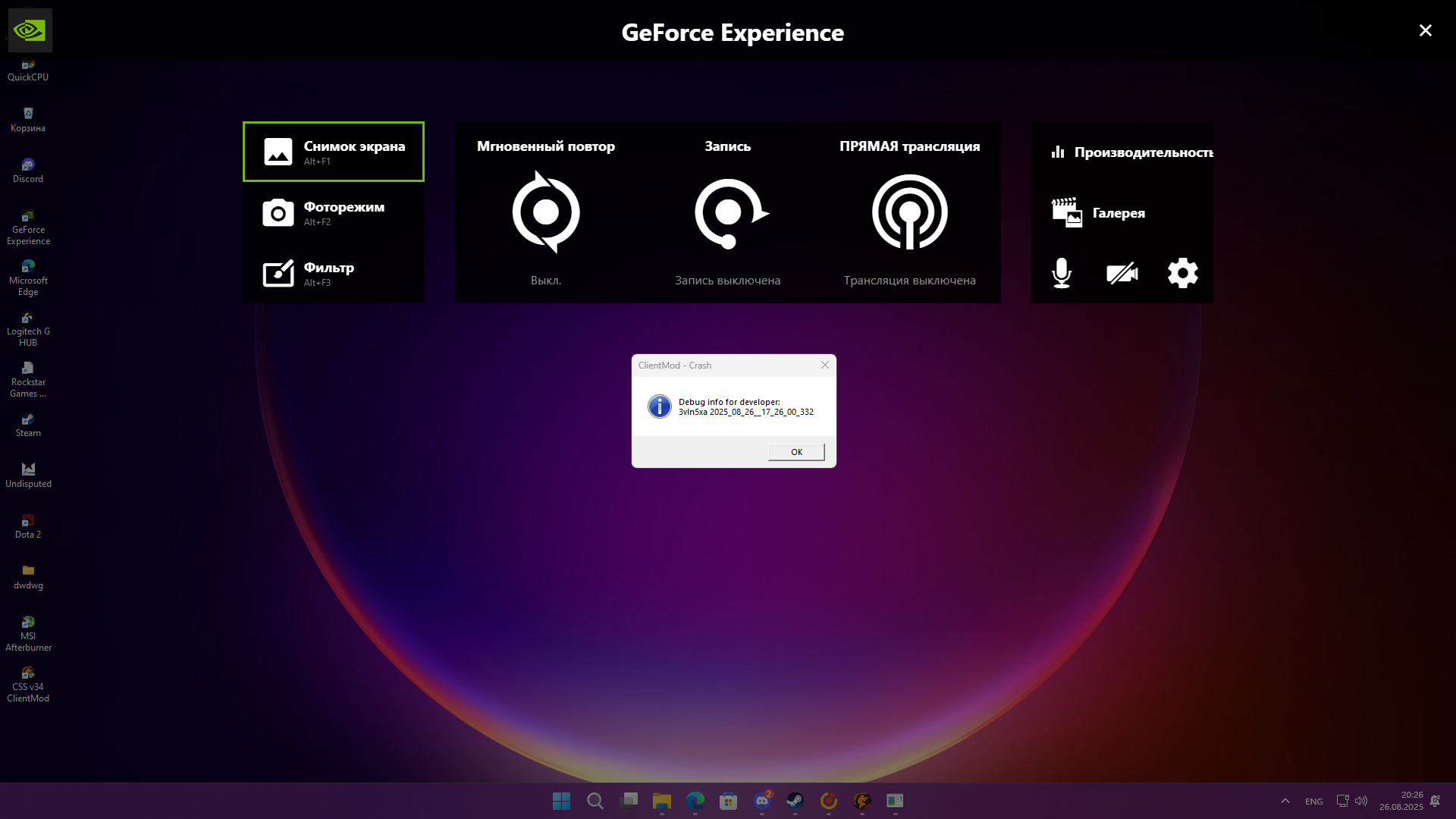Screen dimensions: 1456x819
Task: Select Rockstar Games desktop icon
Action: tap(28, 380)
